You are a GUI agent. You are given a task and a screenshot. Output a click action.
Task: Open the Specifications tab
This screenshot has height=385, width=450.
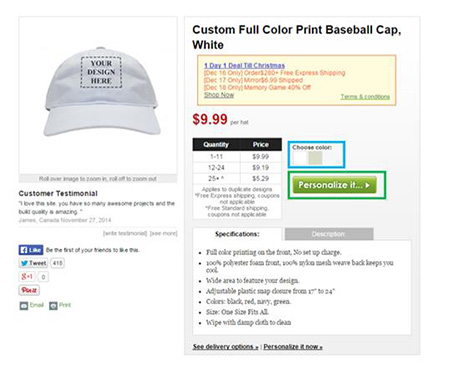tap(237, 234)
